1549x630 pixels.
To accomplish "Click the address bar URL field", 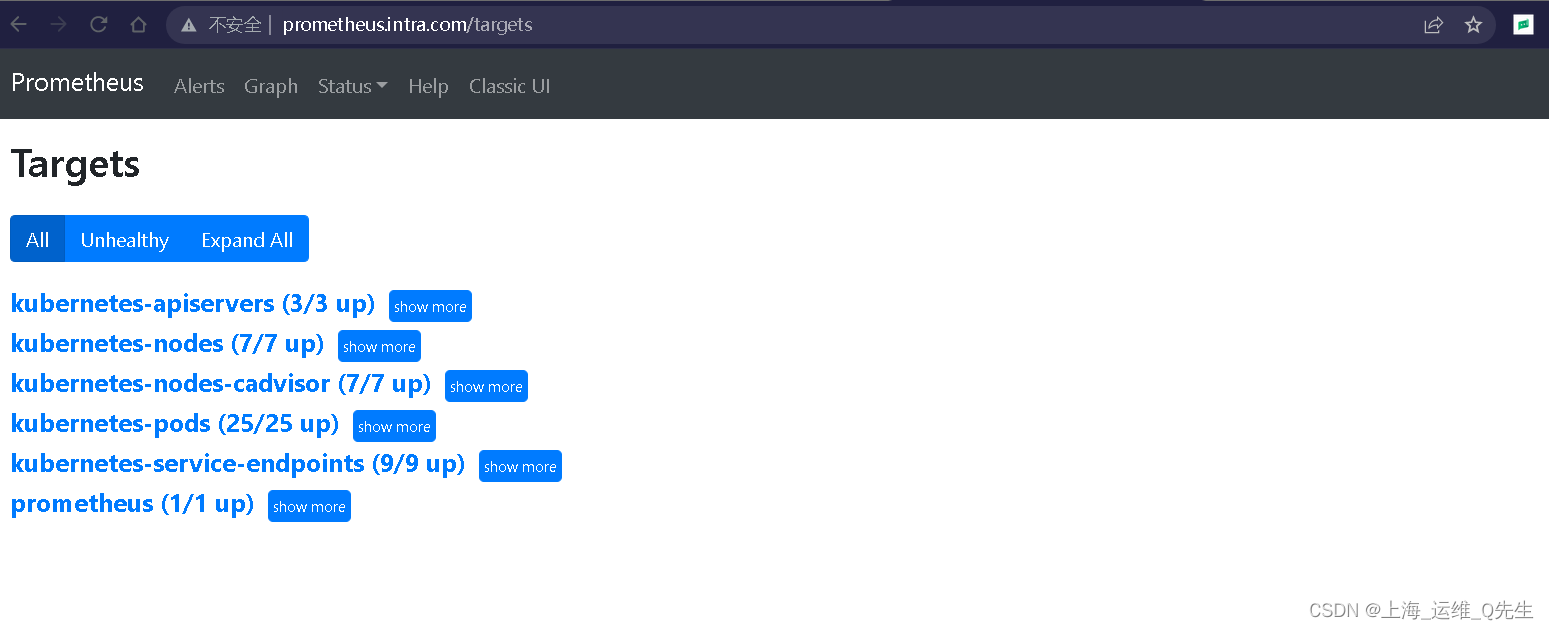I will 800,25.
